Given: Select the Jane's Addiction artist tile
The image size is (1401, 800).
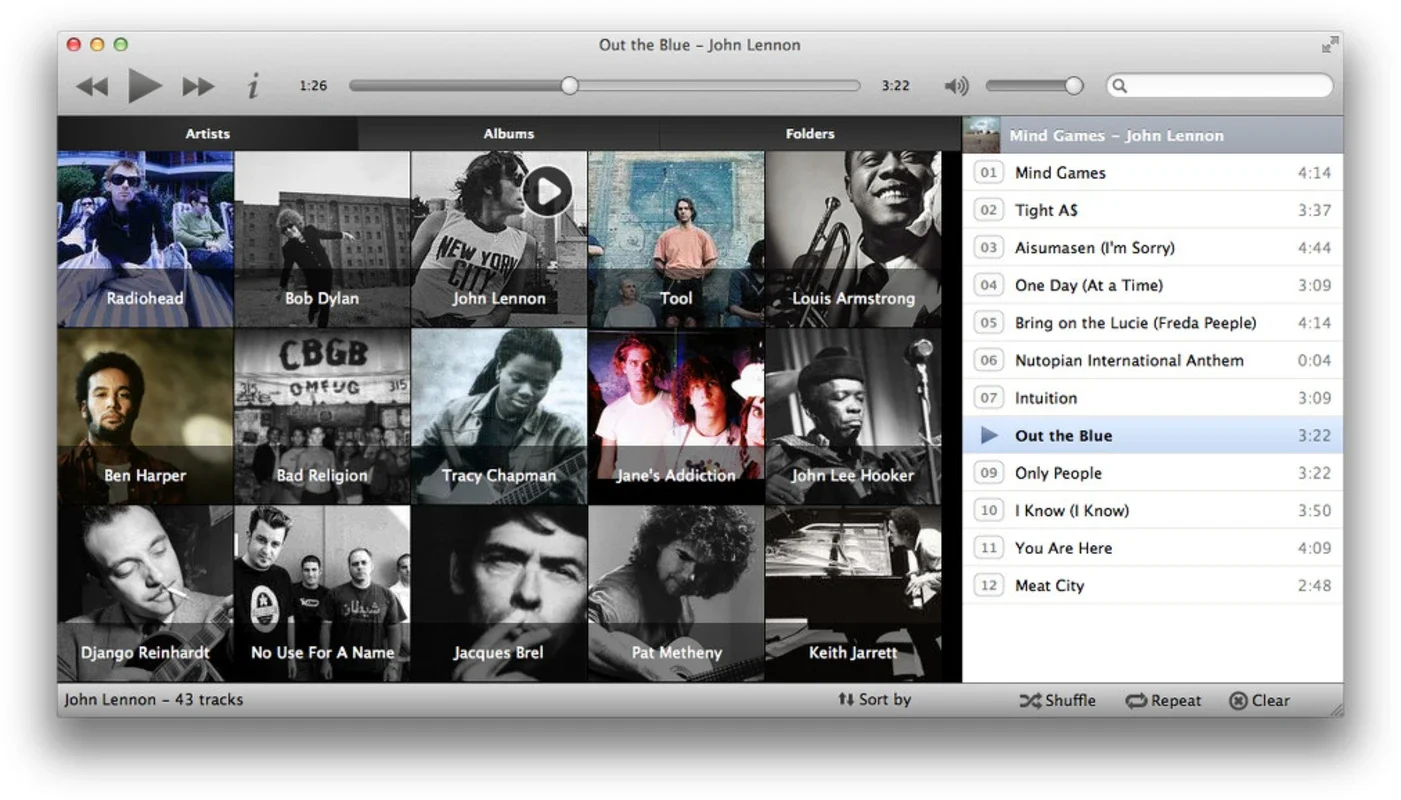Looking at the screenshot, I should point(676,416).
